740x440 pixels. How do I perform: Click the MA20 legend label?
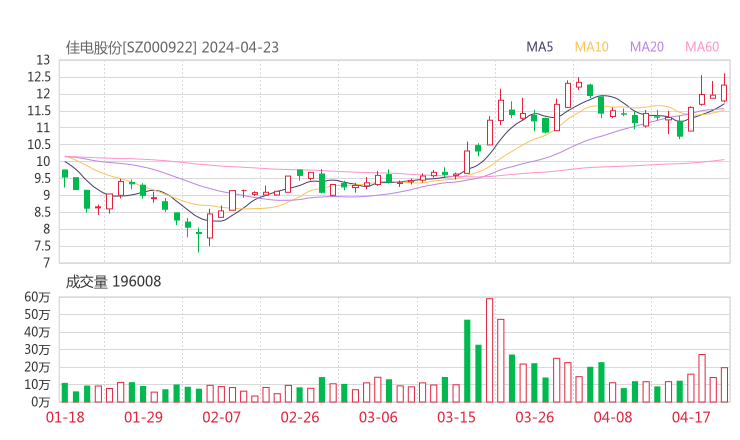[x=647, y=47]
